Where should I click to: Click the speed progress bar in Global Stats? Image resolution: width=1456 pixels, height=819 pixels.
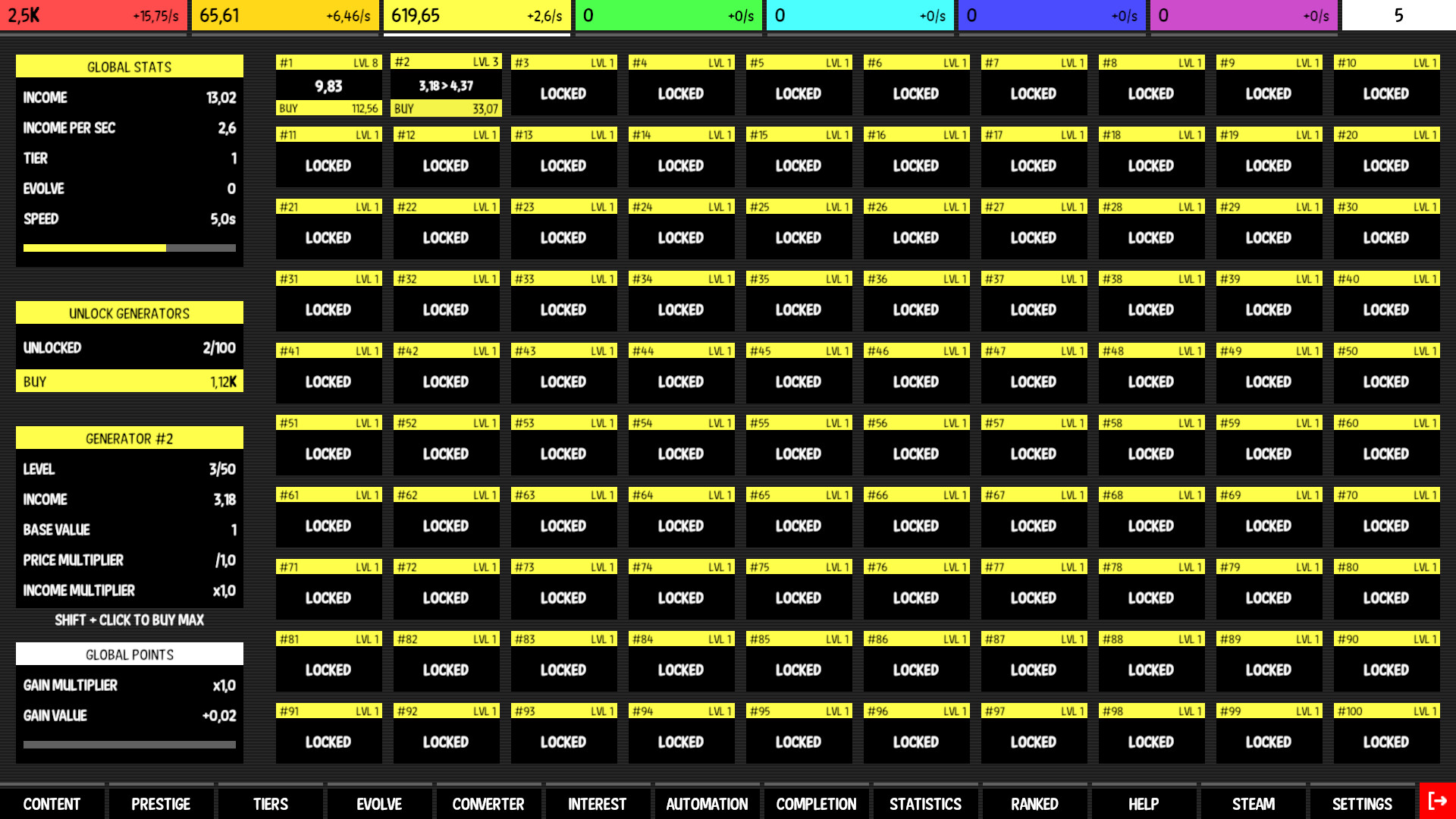coord(129,248)
